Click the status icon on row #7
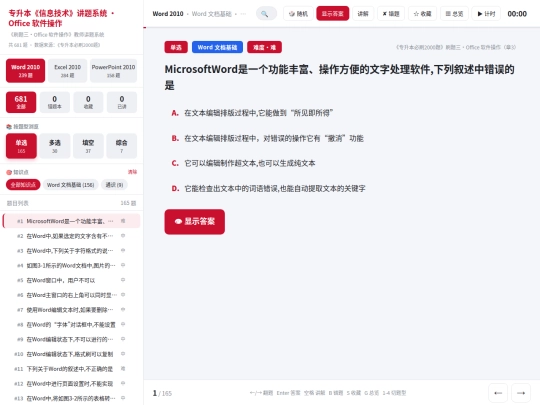Viewport: 540px width, 405px height. [123, 310]
